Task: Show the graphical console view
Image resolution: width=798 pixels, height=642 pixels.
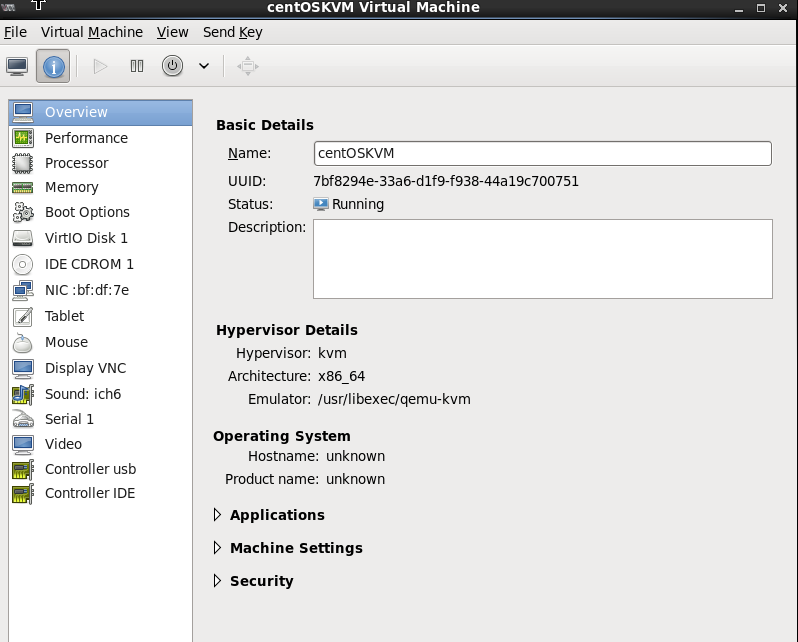Action: pyautogui.click(x=17, y=66)
